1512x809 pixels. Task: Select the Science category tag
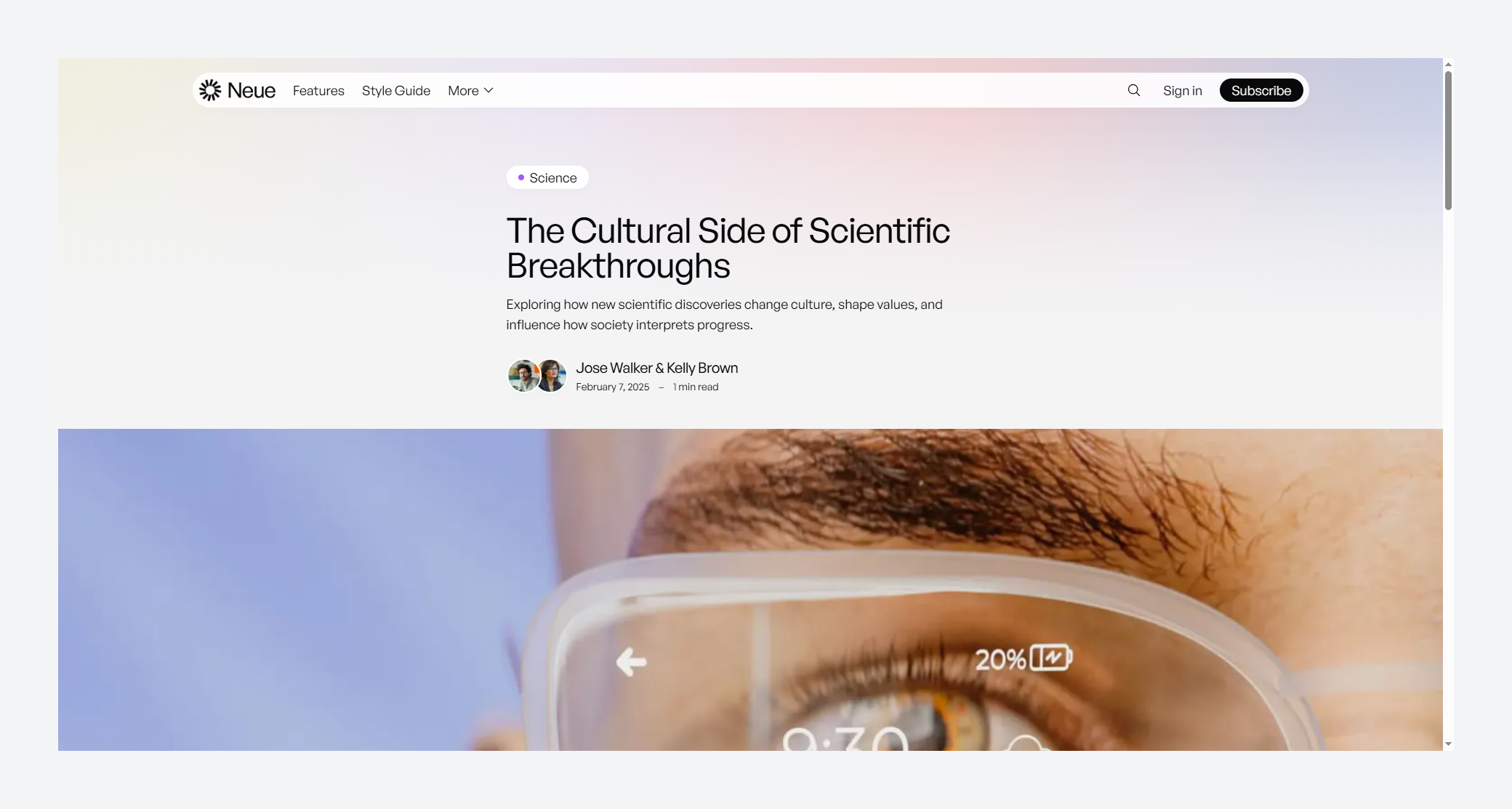[x=547, y=177]
